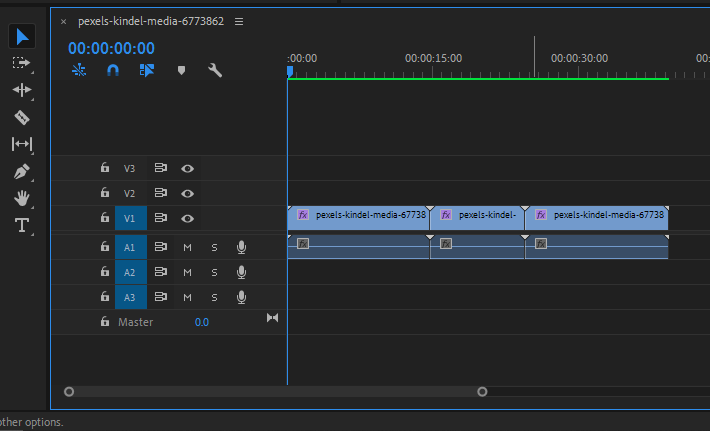This screenshot has width=710, height=431.
Task: Select the Razor tool
Action: [x=22, y=117]
